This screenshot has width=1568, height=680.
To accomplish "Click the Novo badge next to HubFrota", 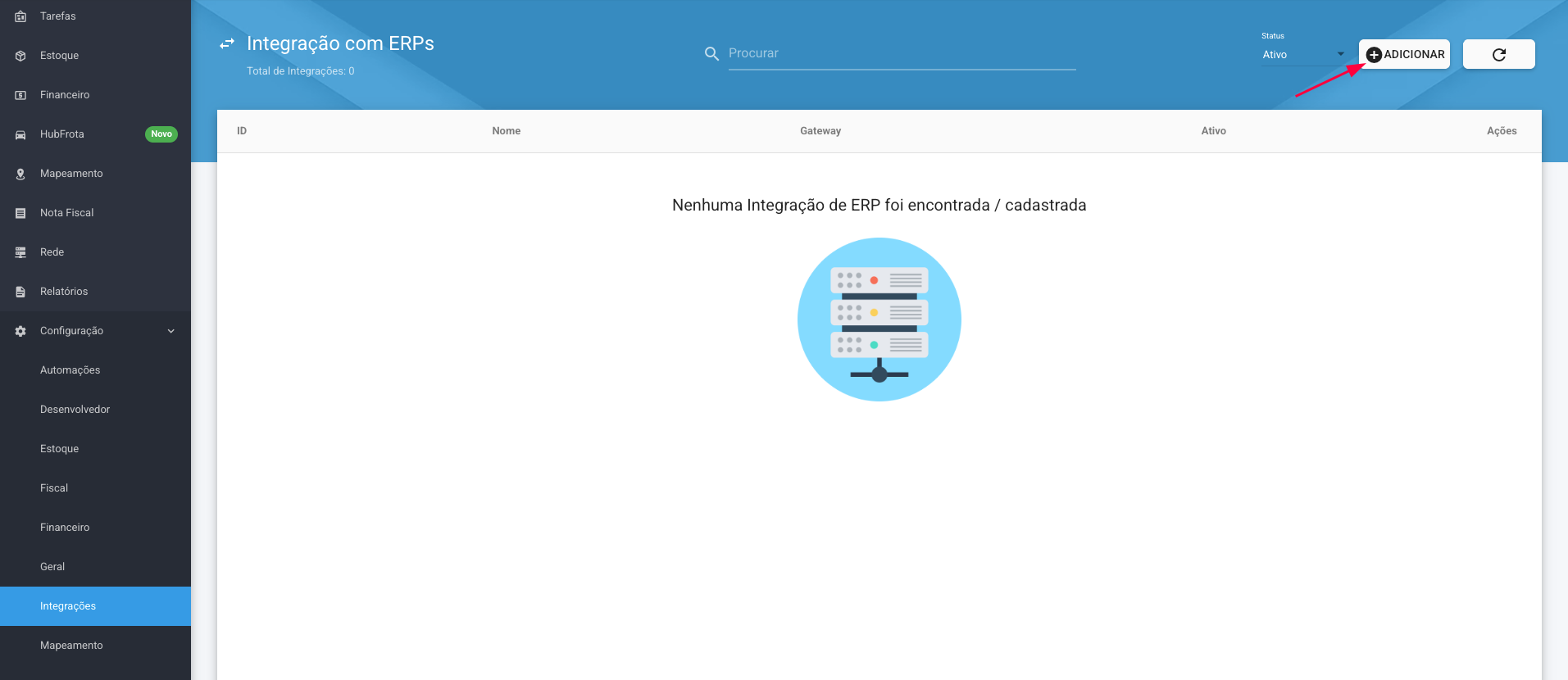I will (161, 134).
